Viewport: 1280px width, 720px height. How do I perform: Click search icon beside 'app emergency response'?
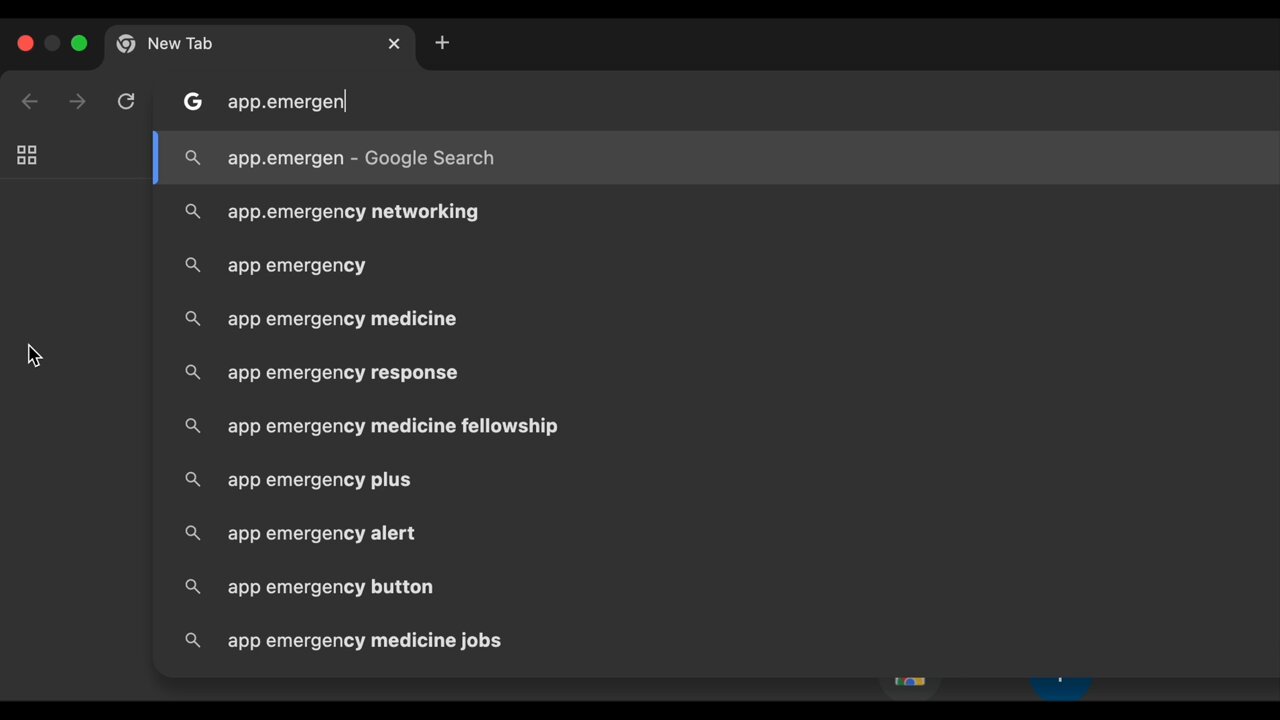click(x=193, y=372)
